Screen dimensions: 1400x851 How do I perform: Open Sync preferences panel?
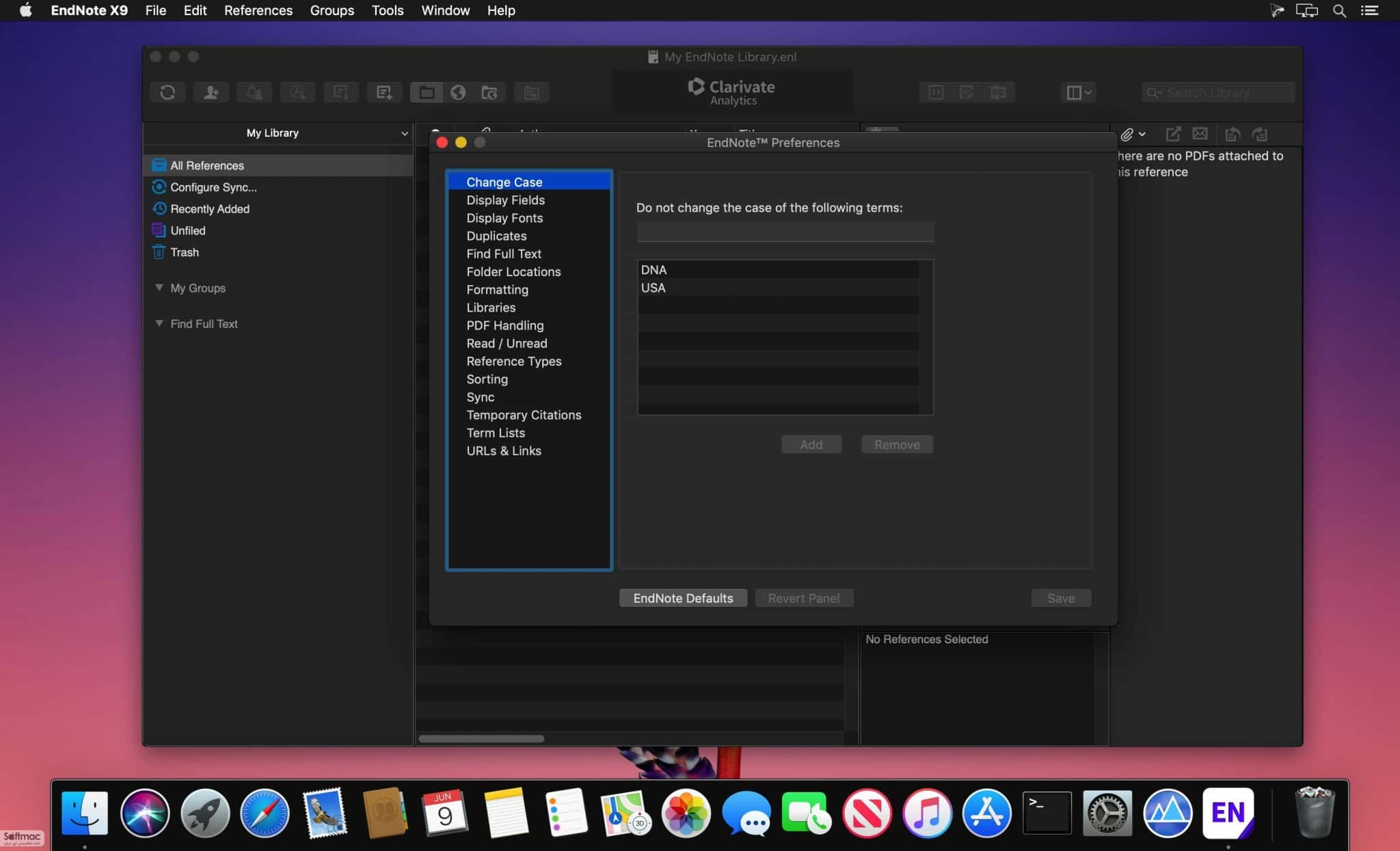click(x=529, y=397)
